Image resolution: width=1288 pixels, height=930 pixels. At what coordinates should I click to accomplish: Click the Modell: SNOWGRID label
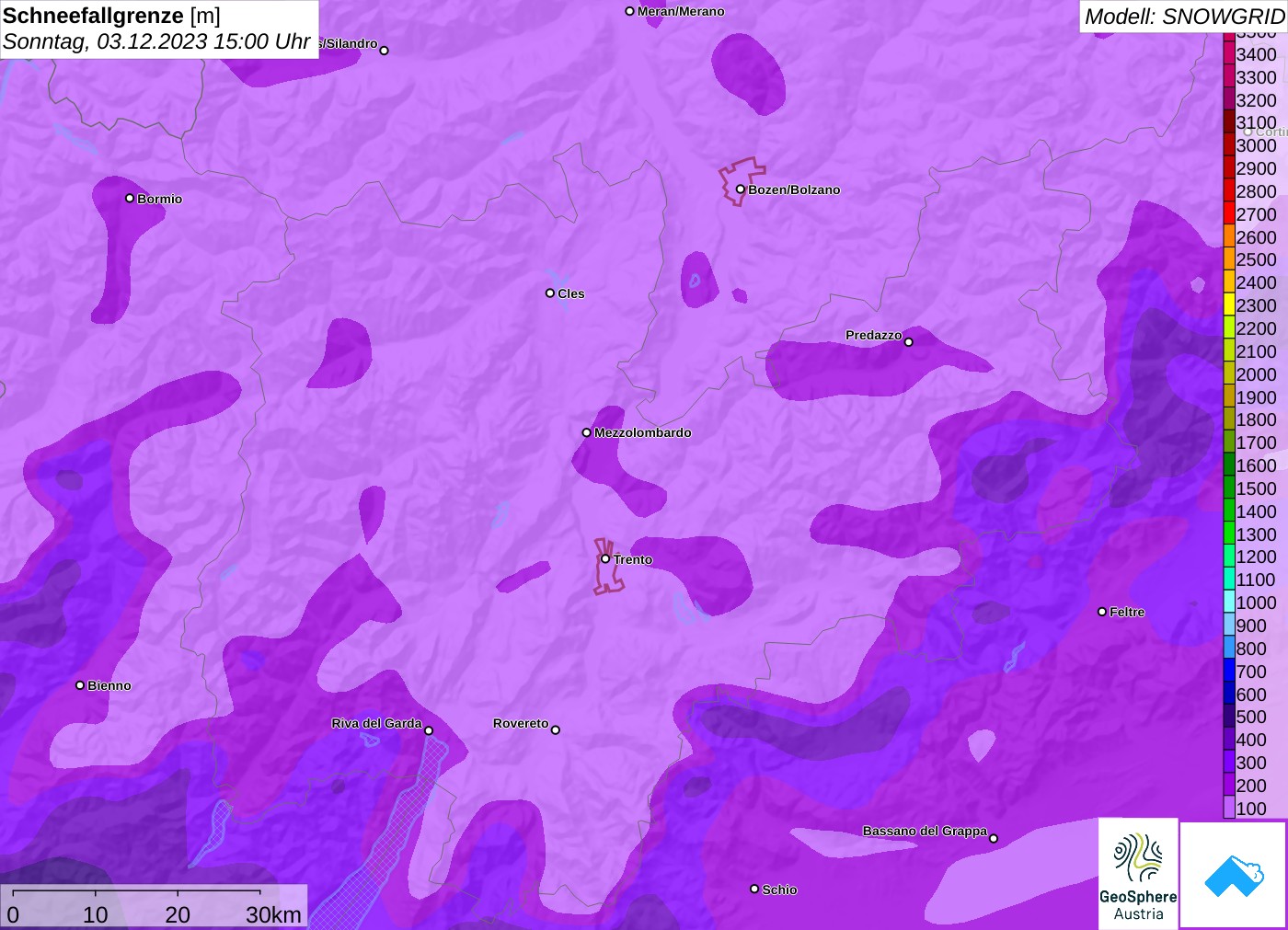[1184, 17]
